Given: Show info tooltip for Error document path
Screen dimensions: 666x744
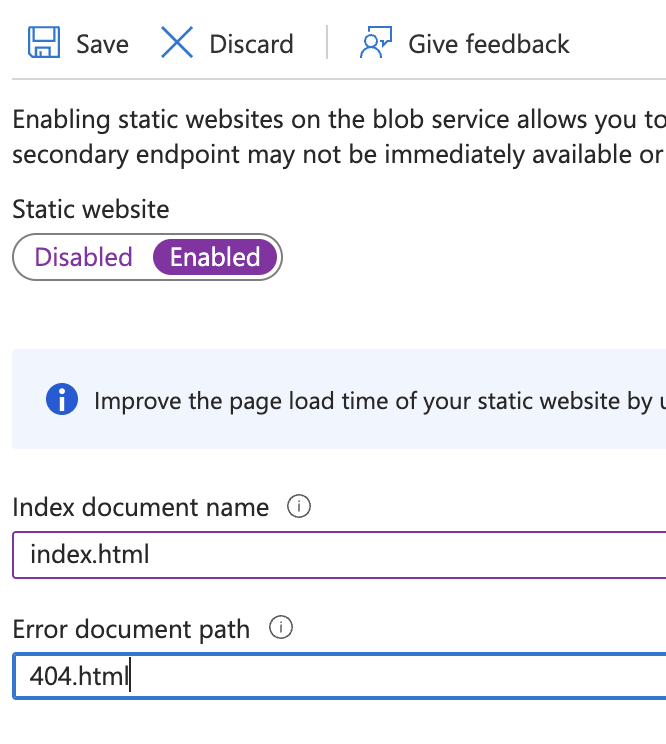Looking at the screenshot, I should pyautogui.click(x=281, y=628).
